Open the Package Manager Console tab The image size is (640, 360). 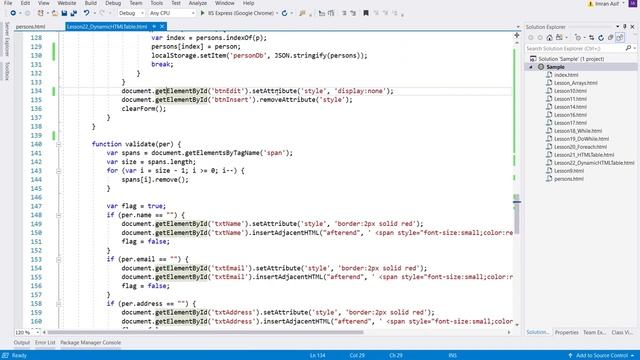[91, 342]
